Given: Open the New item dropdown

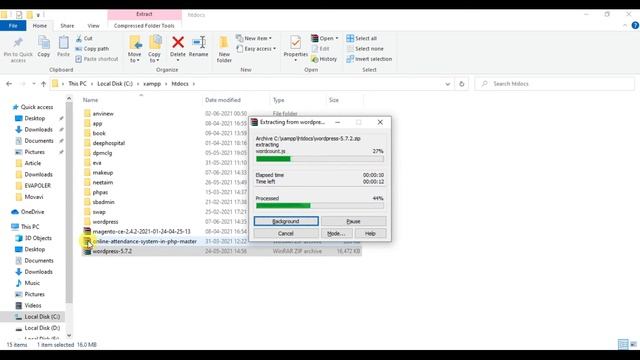Looking at the screenshot, I should (x=253, y=38).
